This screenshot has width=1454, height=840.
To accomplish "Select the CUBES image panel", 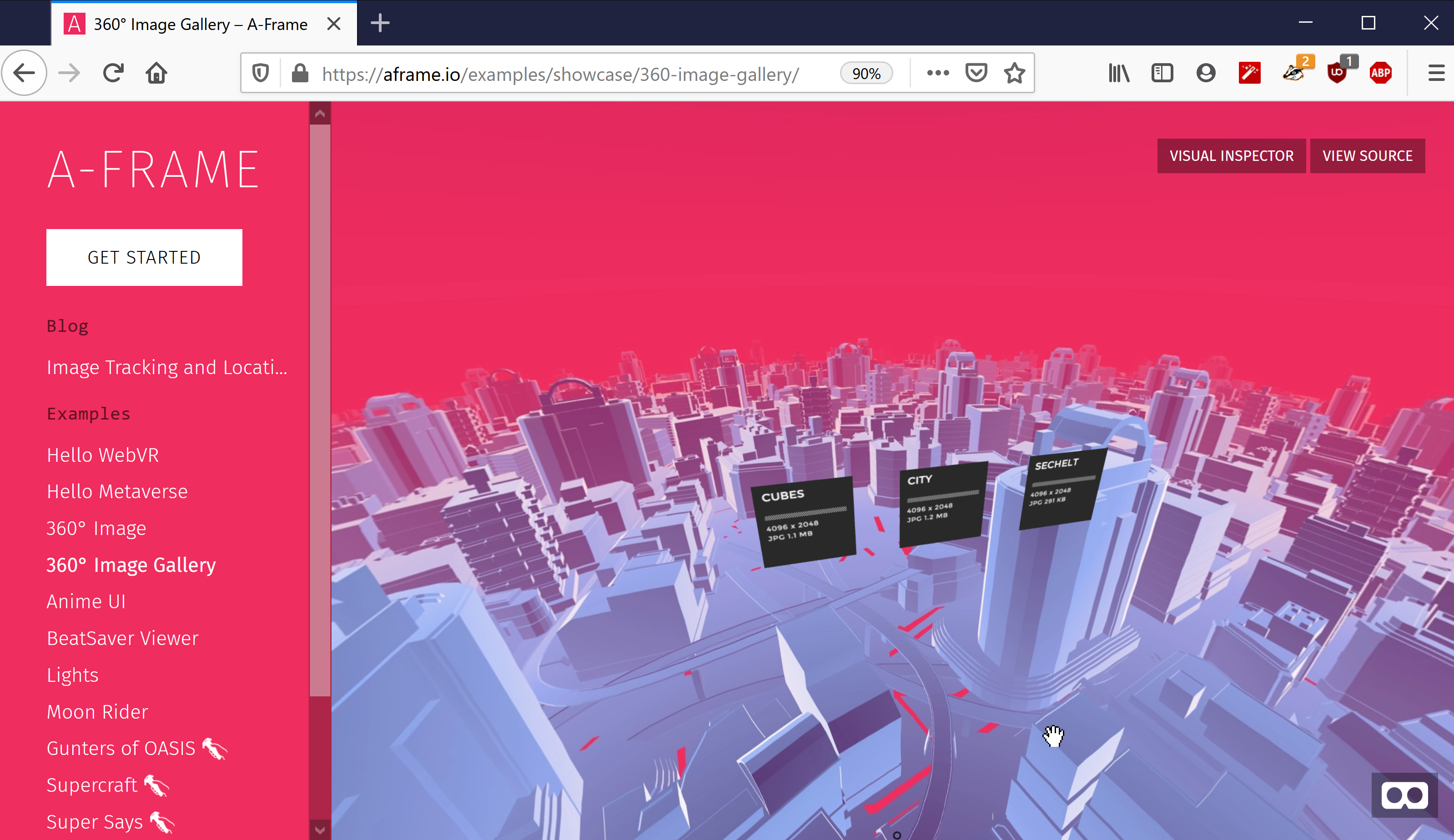I will (x=804, y=521).
